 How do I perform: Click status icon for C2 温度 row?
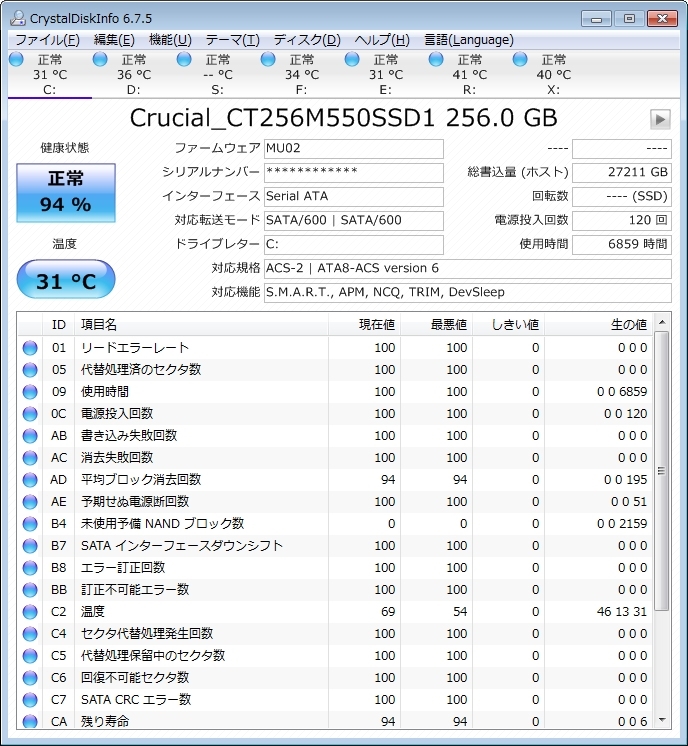click(30, 612)
